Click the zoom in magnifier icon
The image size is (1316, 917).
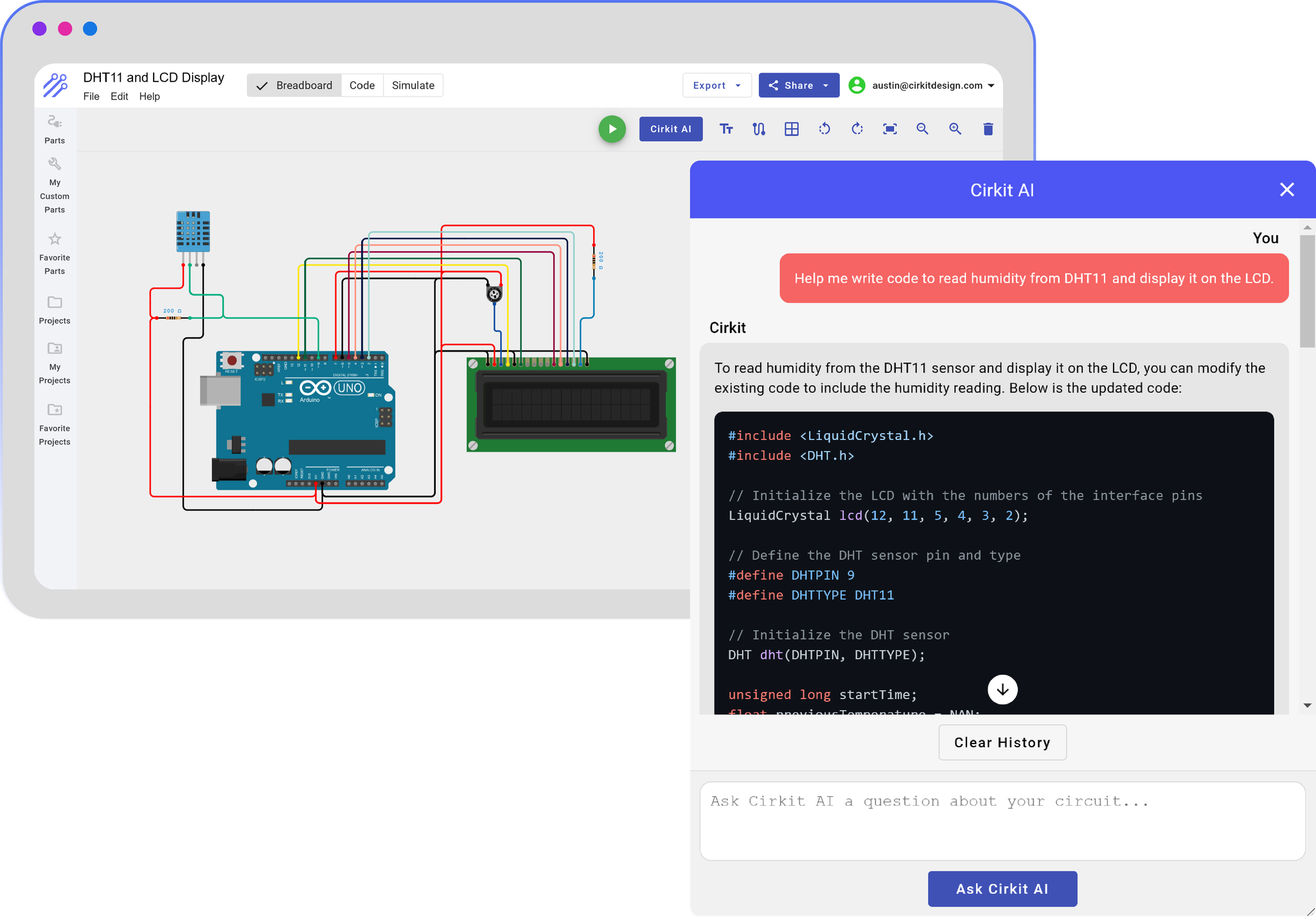click(x=956, y=129)
